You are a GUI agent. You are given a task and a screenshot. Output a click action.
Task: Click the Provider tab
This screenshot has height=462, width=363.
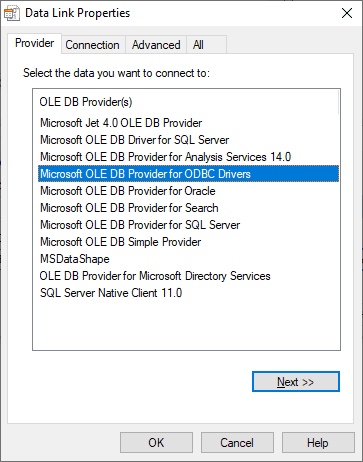34,43
